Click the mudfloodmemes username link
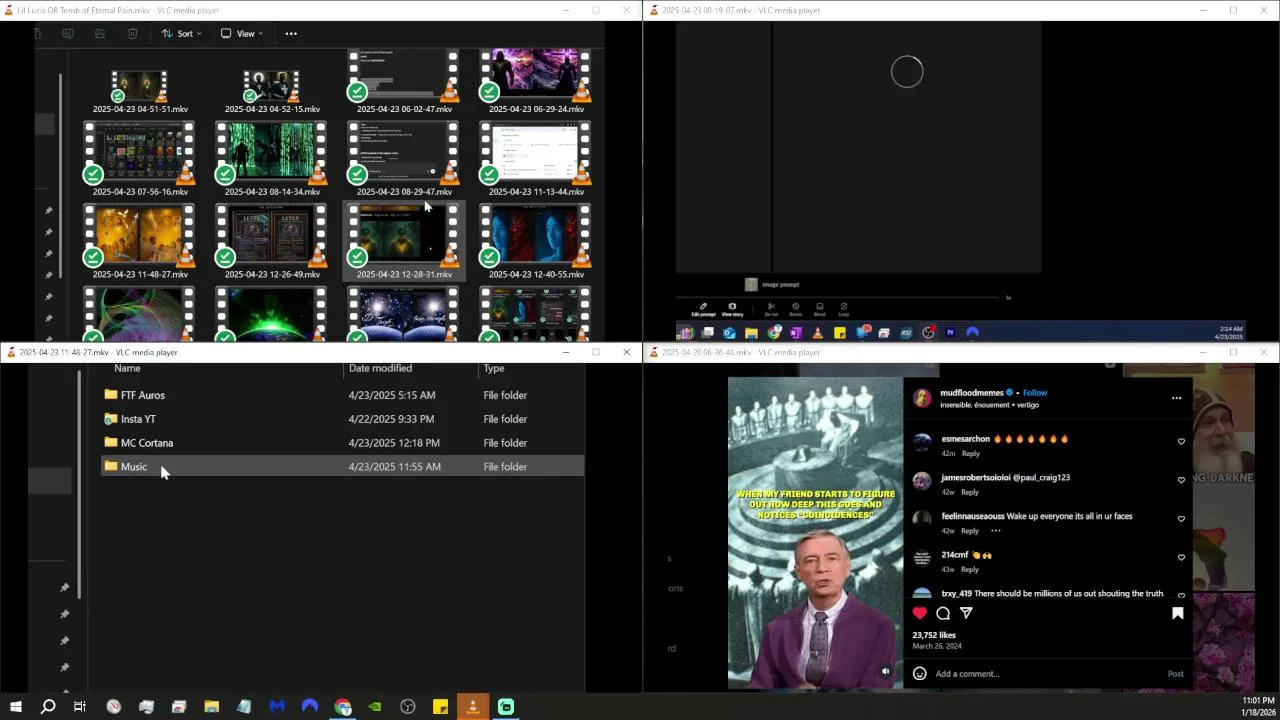 tap(971, 393)
